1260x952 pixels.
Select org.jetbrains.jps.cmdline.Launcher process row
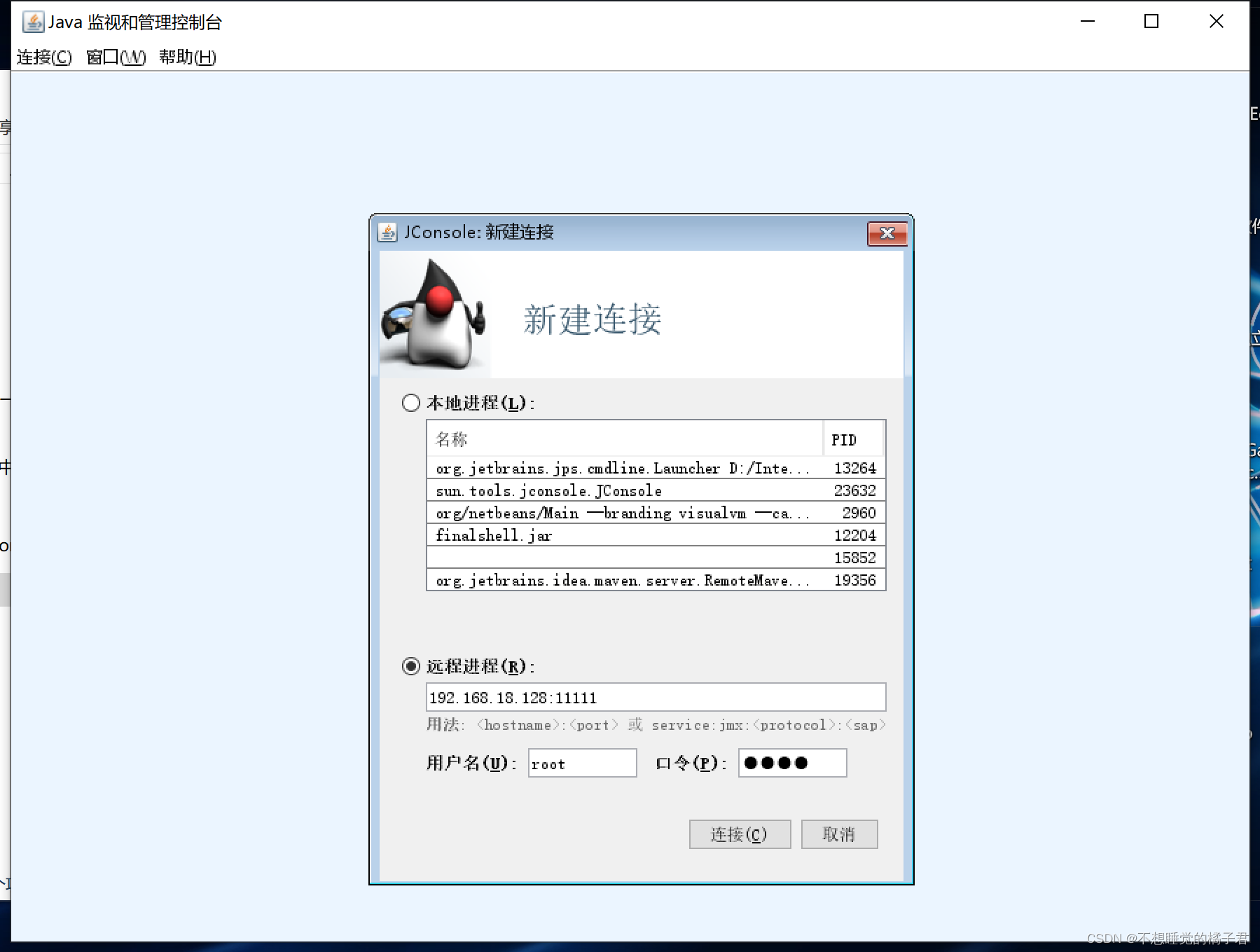[x=656, y=468]
